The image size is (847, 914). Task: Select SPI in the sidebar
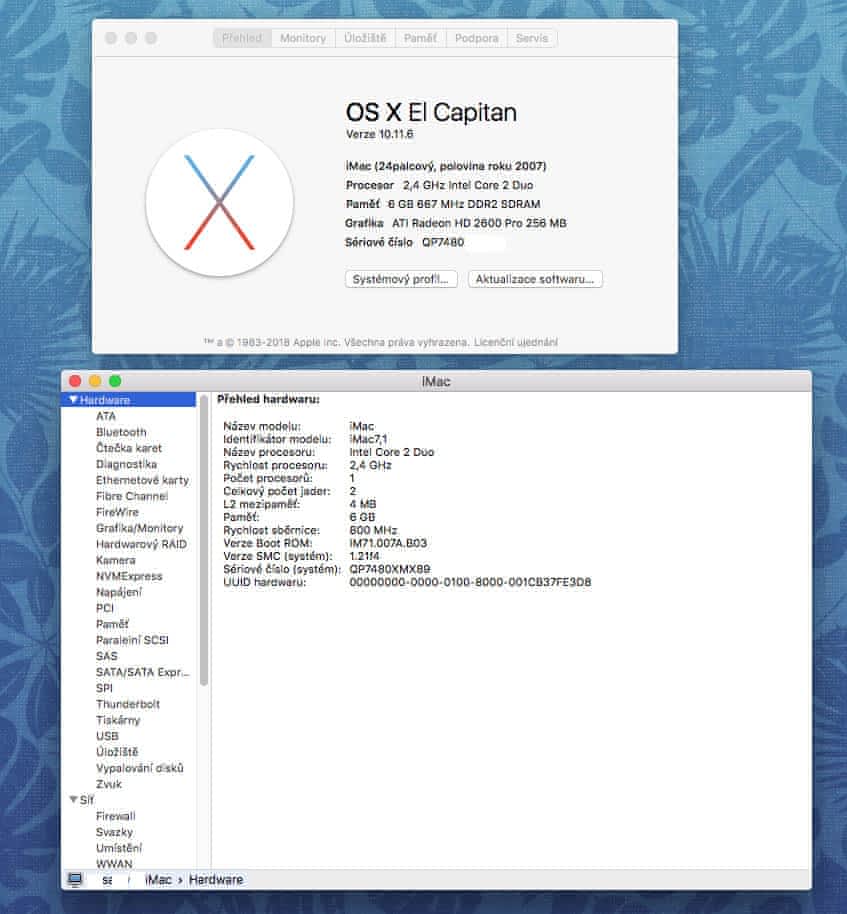tap(104, 688)
